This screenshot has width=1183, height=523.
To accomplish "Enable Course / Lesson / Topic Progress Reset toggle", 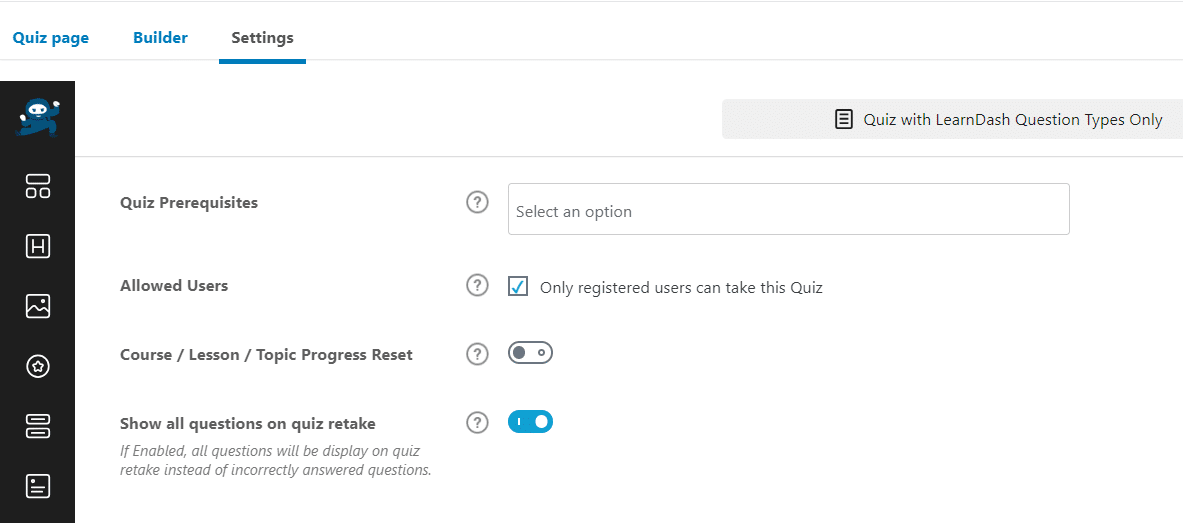I will [530, 353].
